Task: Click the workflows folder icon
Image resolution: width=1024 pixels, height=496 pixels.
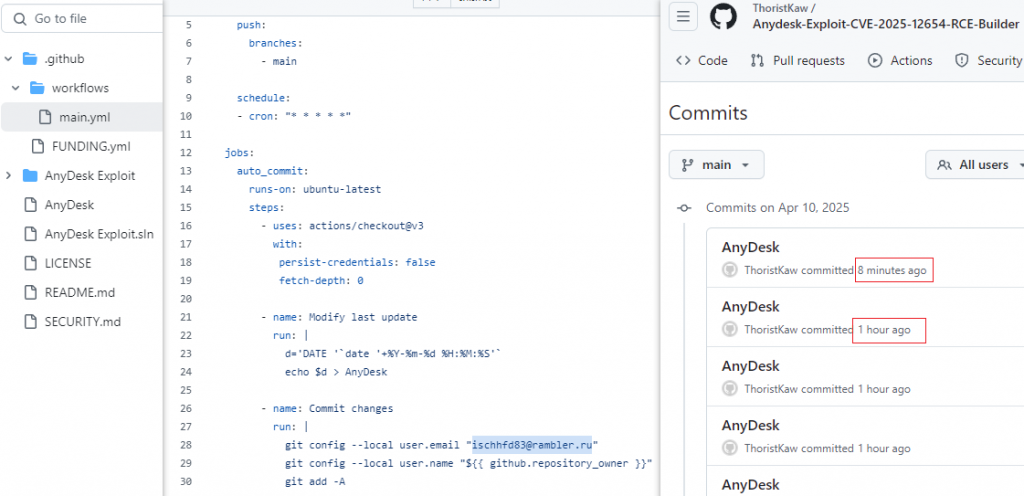Action: [37, 87]
